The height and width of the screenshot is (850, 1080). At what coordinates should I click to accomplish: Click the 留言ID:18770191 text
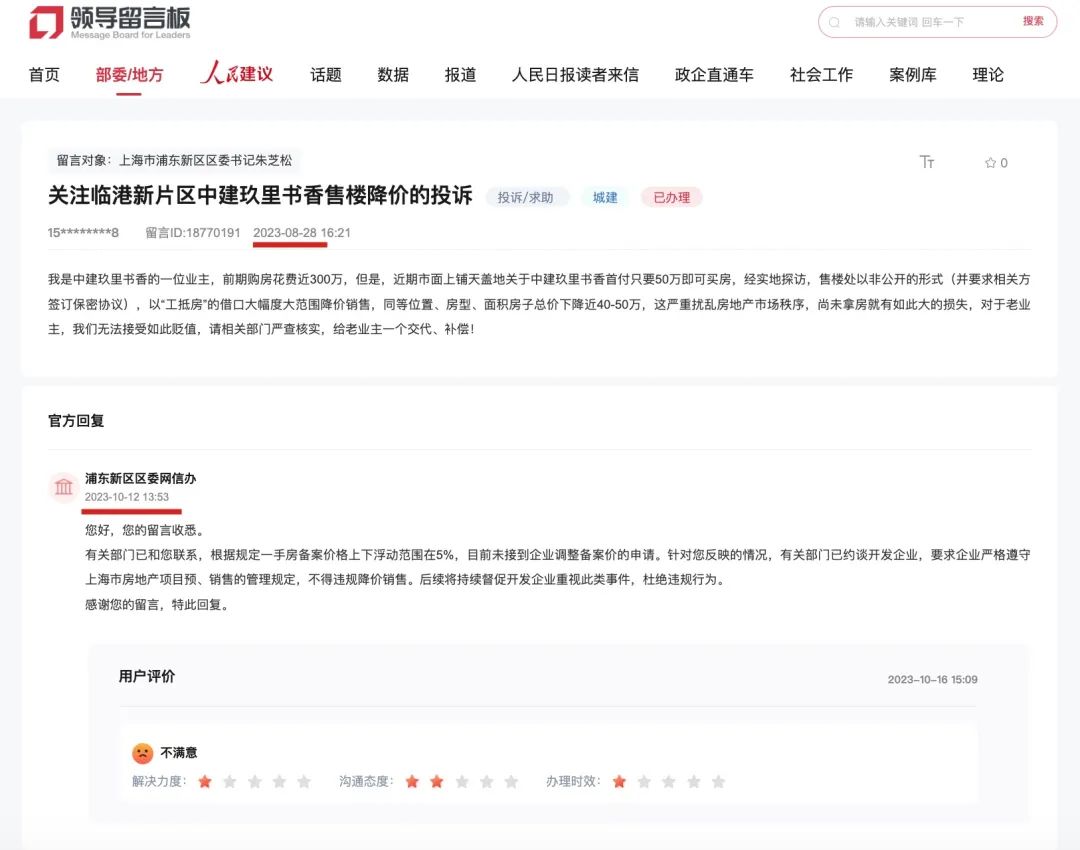click(193, 233)
